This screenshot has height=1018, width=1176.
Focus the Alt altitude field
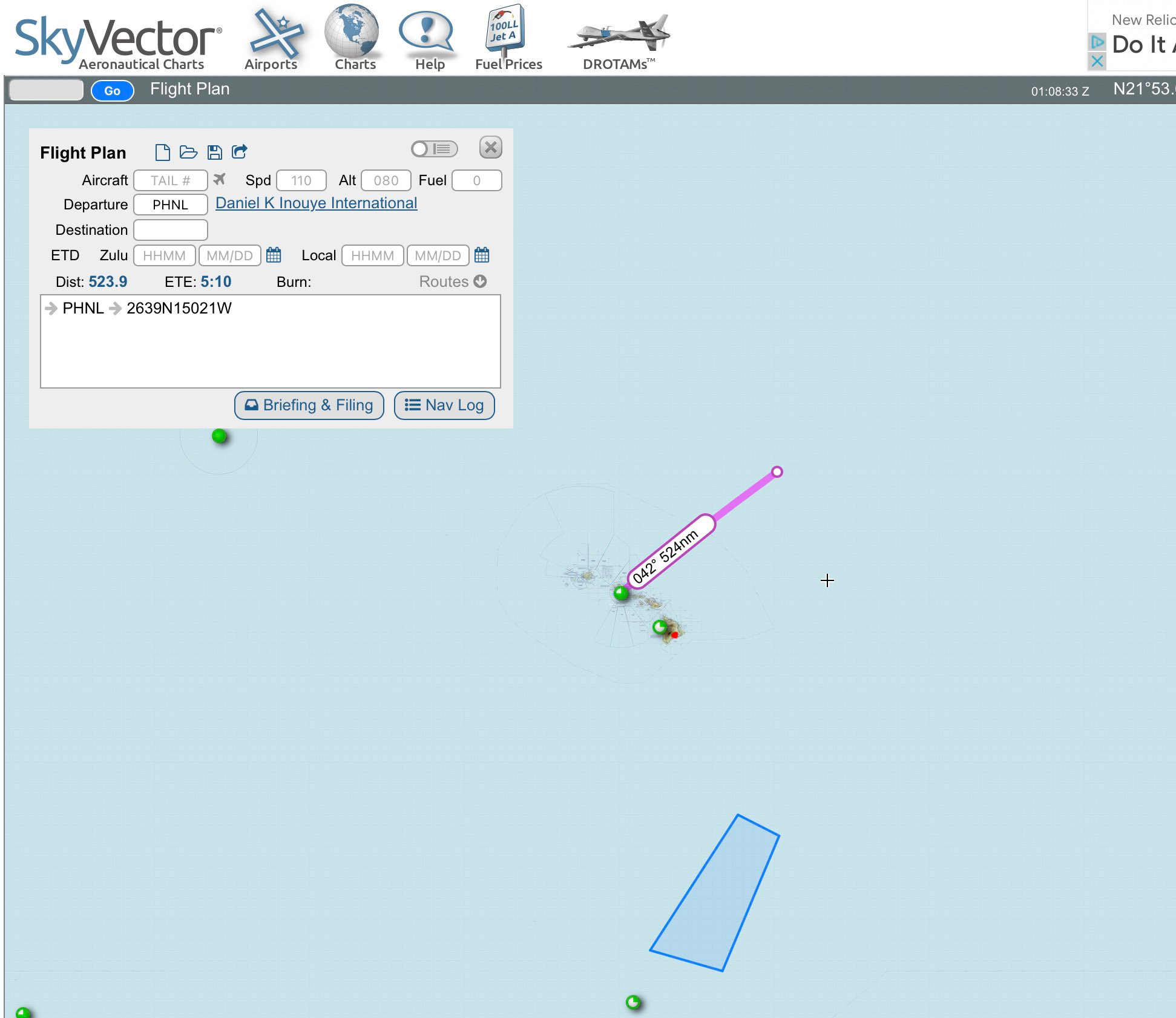[386, 180]
